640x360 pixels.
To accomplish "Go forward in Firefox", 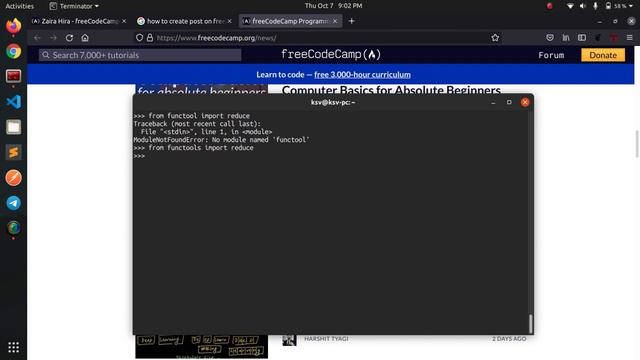I will click(x=53, y=38).
